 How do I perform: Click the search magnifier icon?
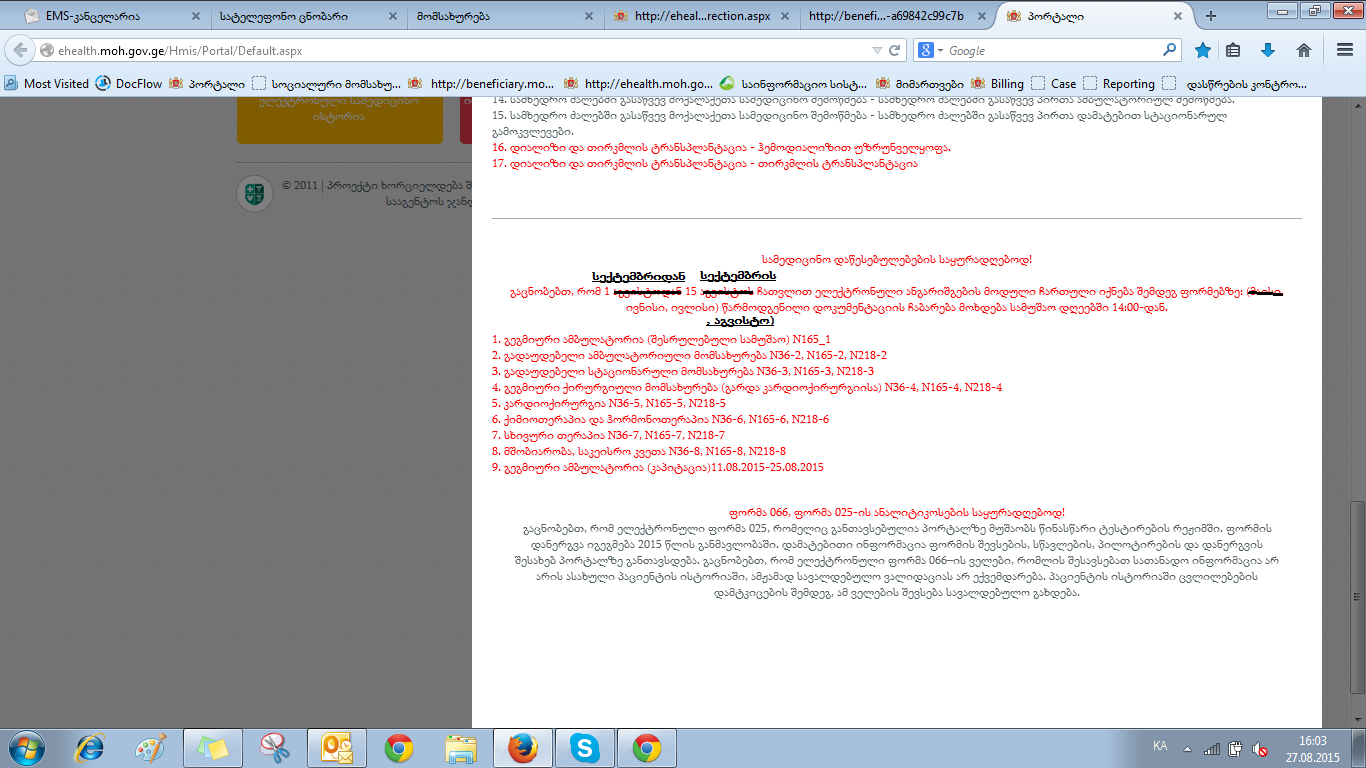(x=1170, y=50)
